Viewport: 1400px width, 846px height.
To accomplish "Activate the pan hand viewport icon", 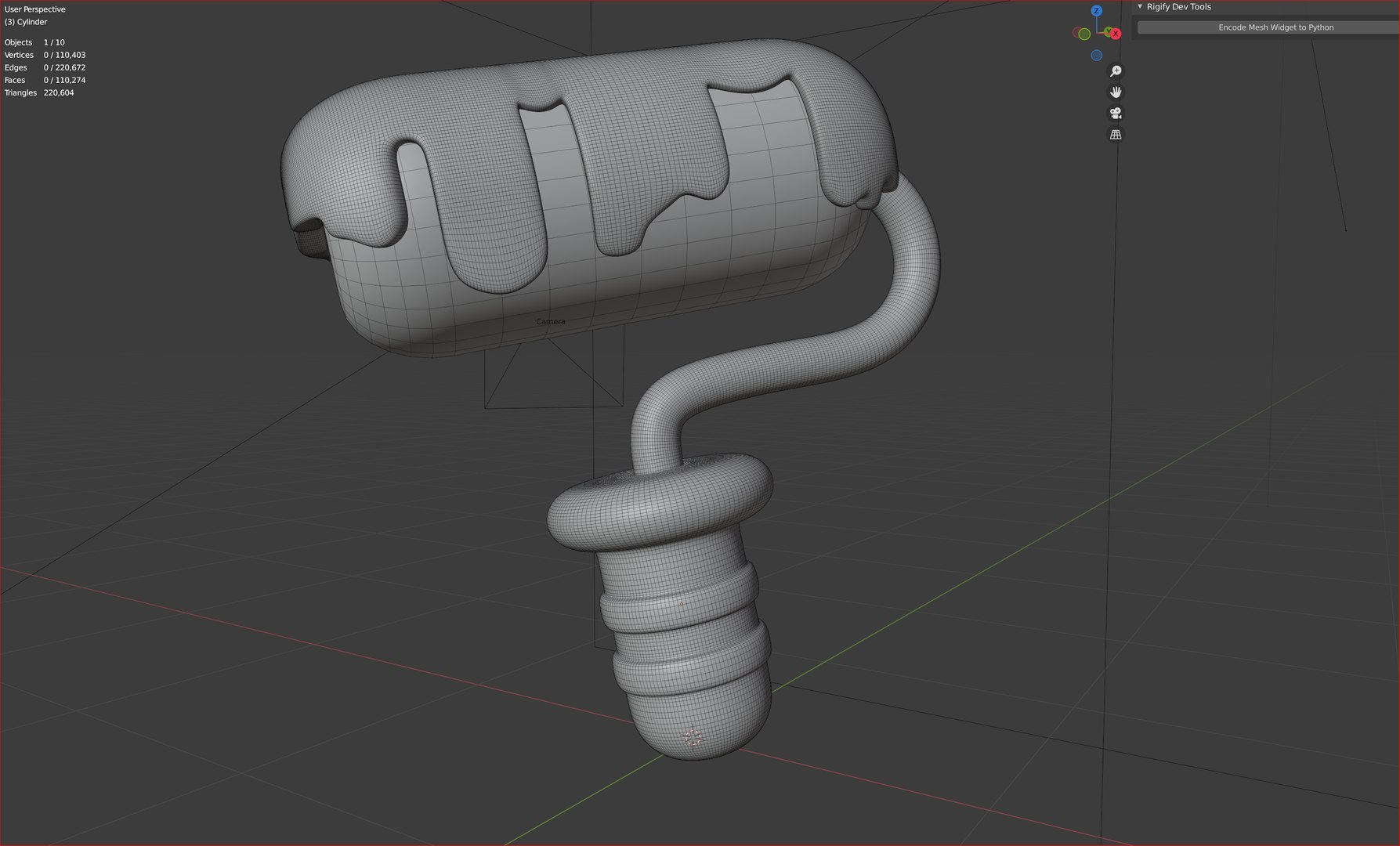I will point(1116,92).
